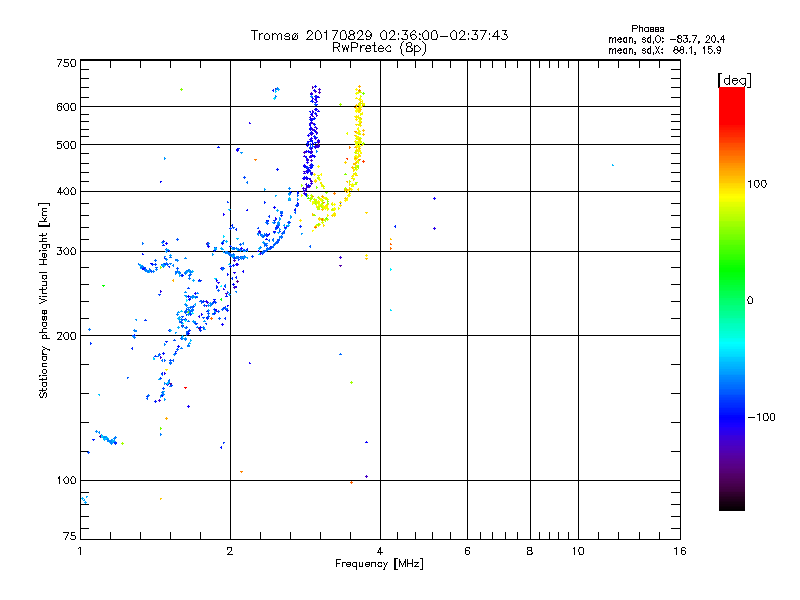Click the x-axis tick label "6"

point(467,551)
